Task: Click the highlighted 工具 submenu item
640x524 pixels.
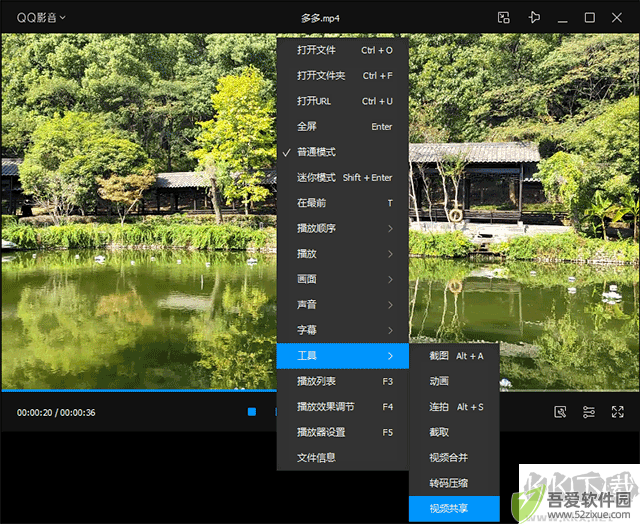Action: pyautogui.click(x=343, y=356)
